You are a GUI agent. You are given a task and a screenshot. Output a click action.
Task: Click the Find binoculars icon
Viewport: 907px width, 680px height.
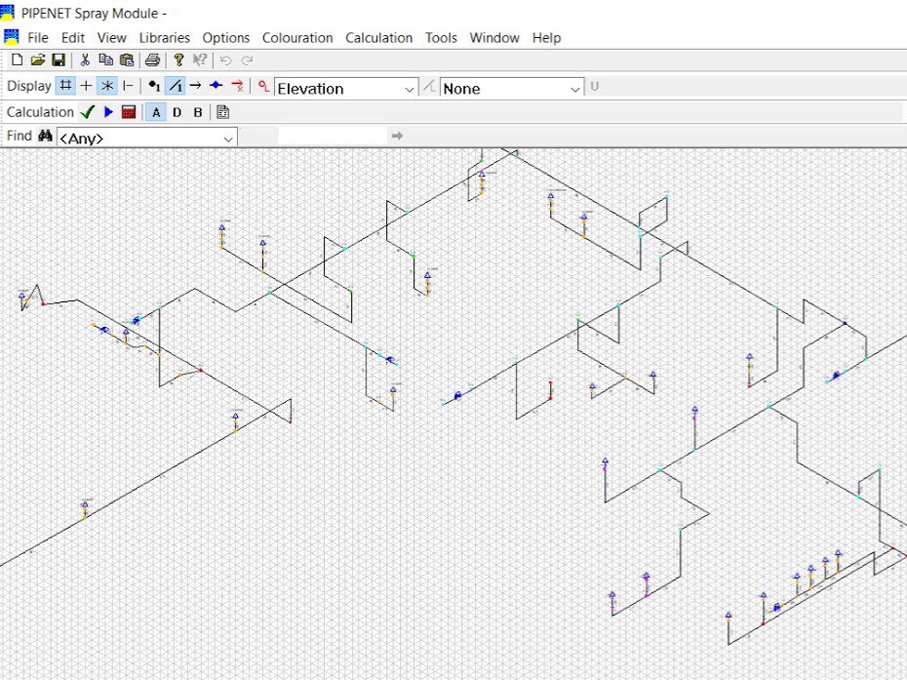coord(45,136)
